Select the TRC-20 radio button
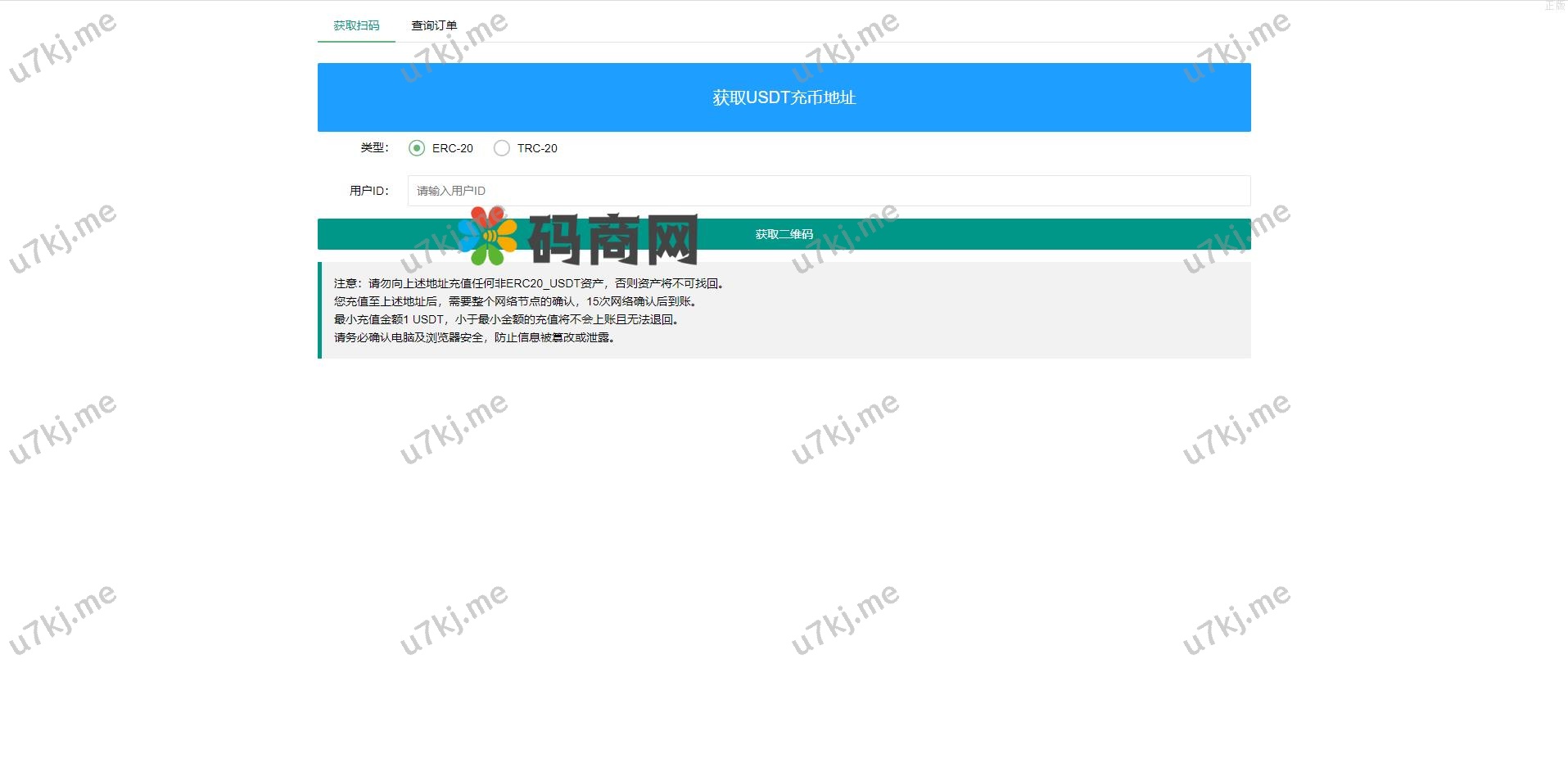This screenshot has height=763, width=1568. 501,148
